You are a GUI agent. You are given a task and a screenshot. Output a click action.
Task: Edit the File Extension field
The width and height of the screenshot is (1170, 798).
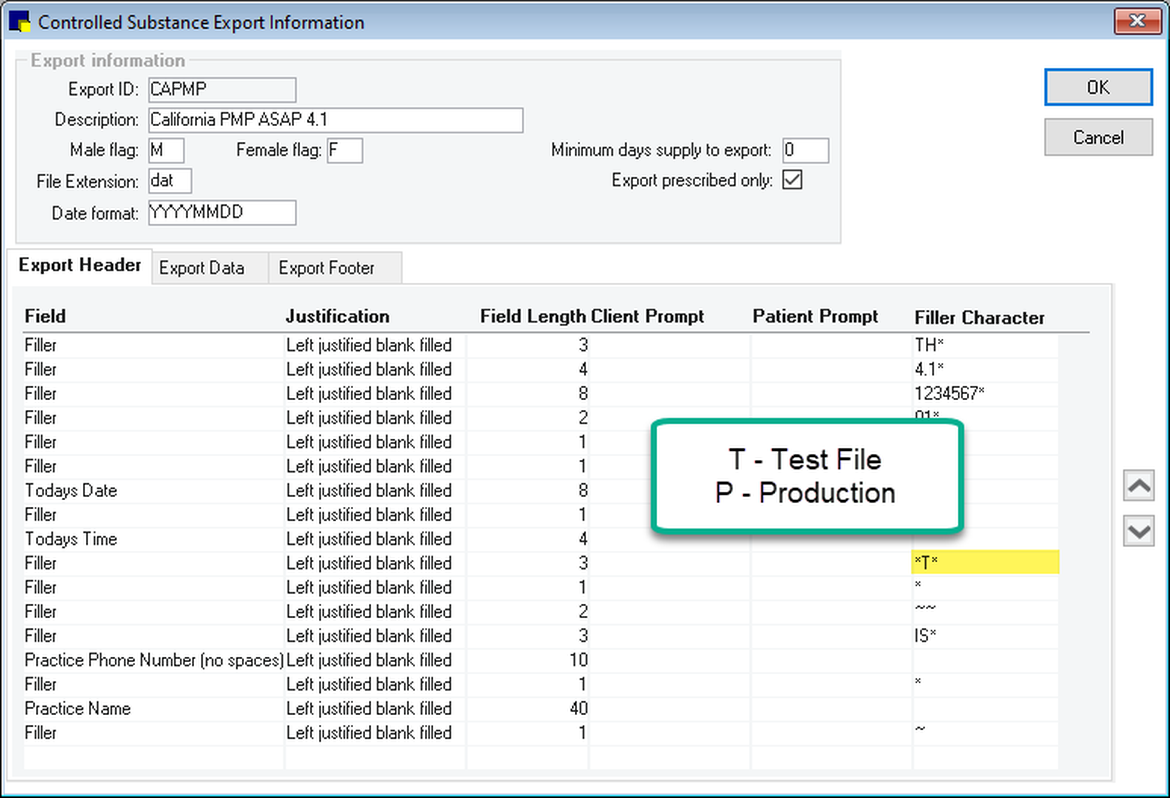click(169, 181)
